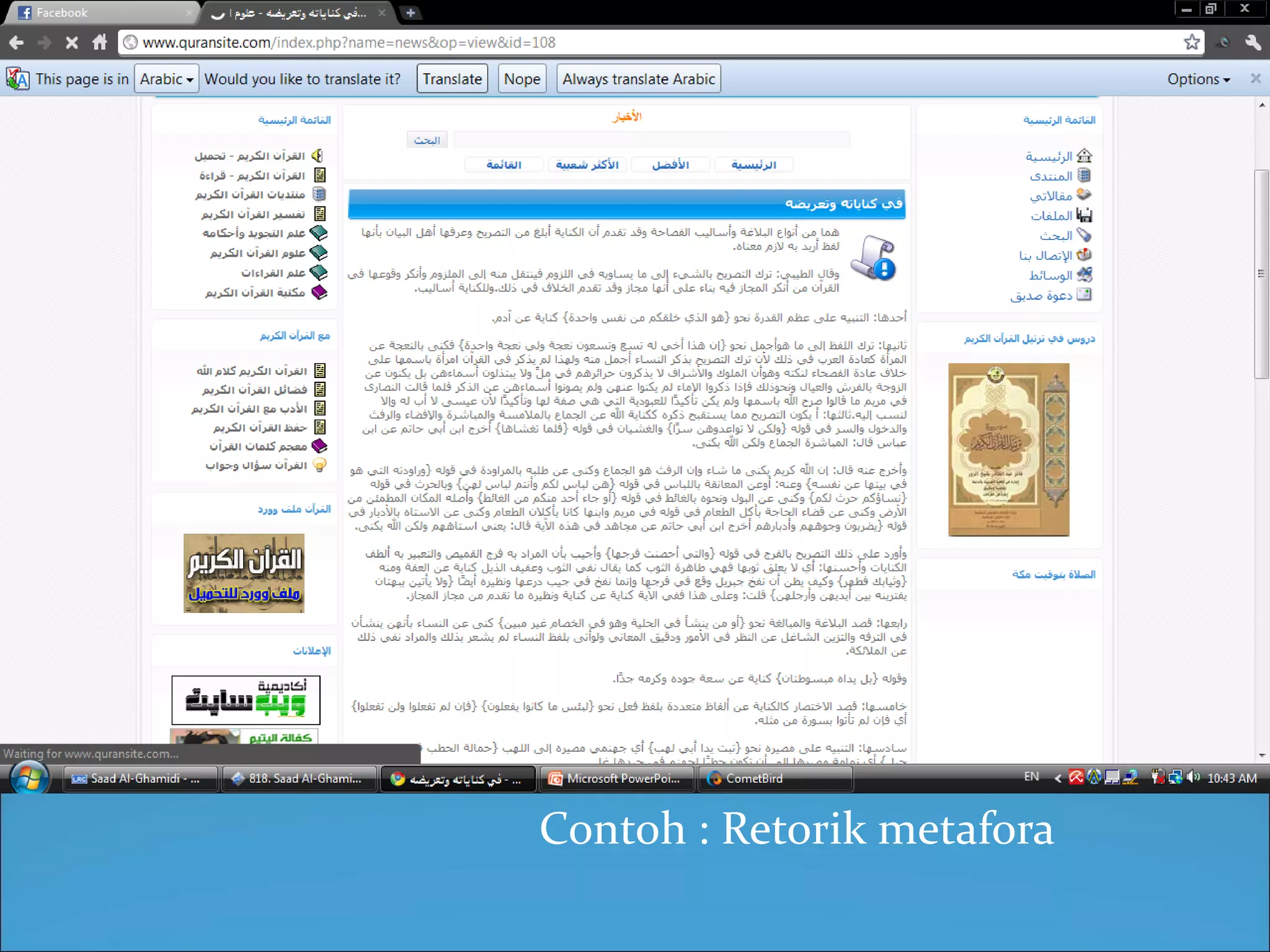Click the browser back arrow
This screenshot has height=952, width=1270.
tap(17, 43)
